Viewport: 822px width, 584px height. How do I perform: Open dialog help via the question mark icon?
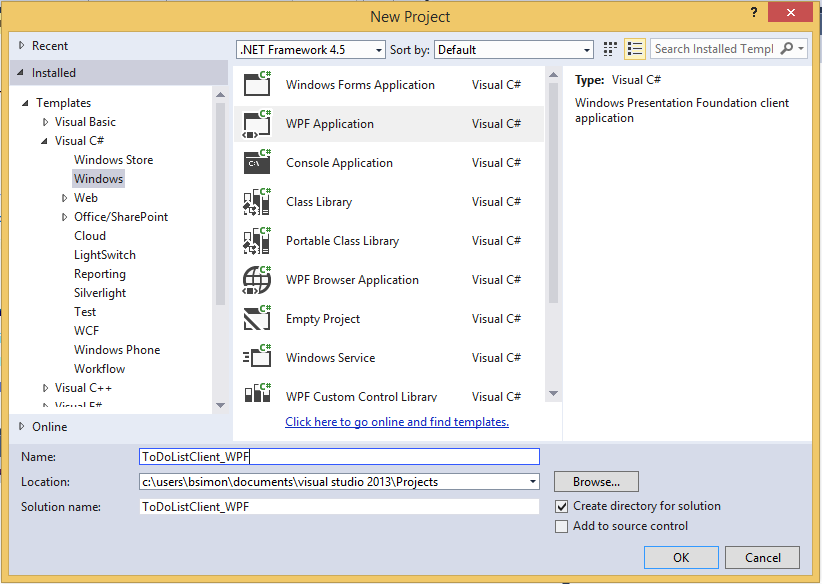point(753,13)
